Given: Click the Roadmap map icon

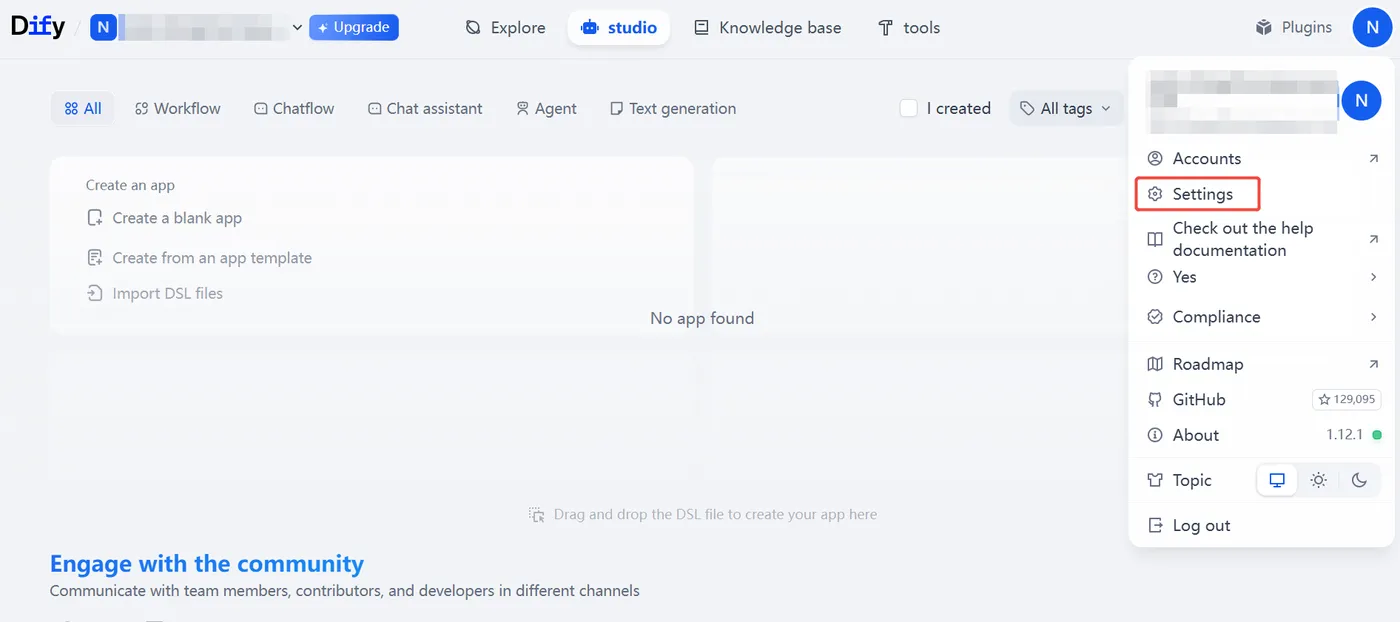Looking at the screenshot, I should click(1155, 364).
